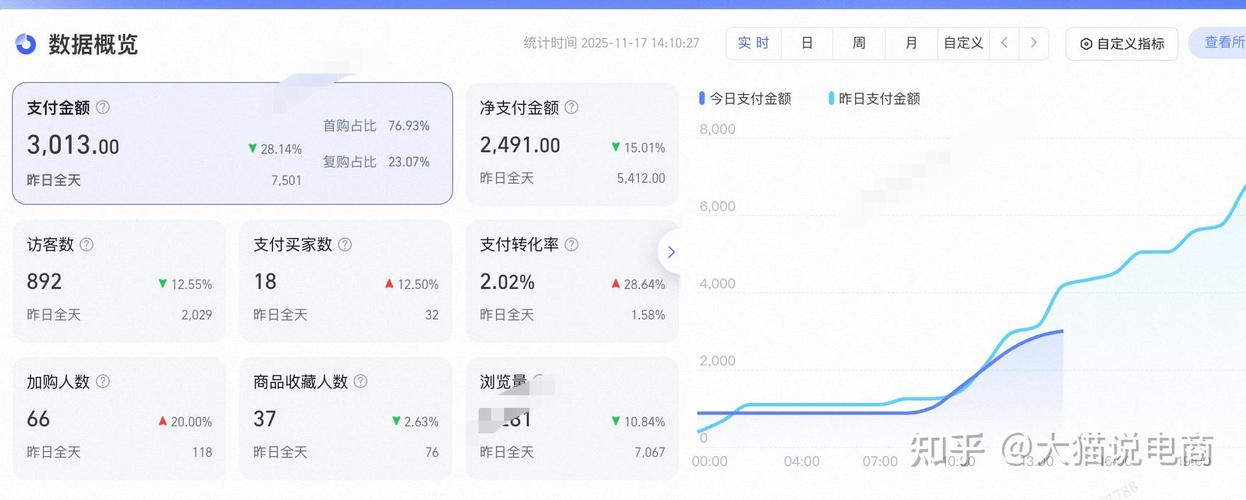Click the 10.84% decrease indicator
Image resolution: width=1246 pixels, height=500 pixels.
(638, 421)
